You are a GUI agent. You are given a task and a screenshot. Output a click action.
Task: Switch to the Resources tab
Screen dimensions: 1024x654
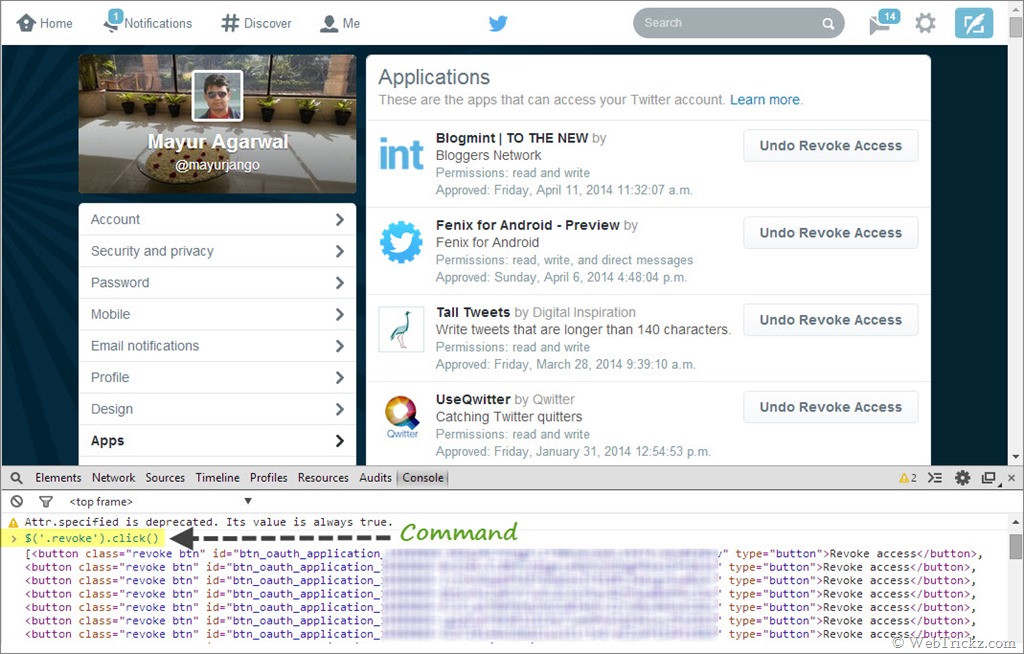click(323, 478)
